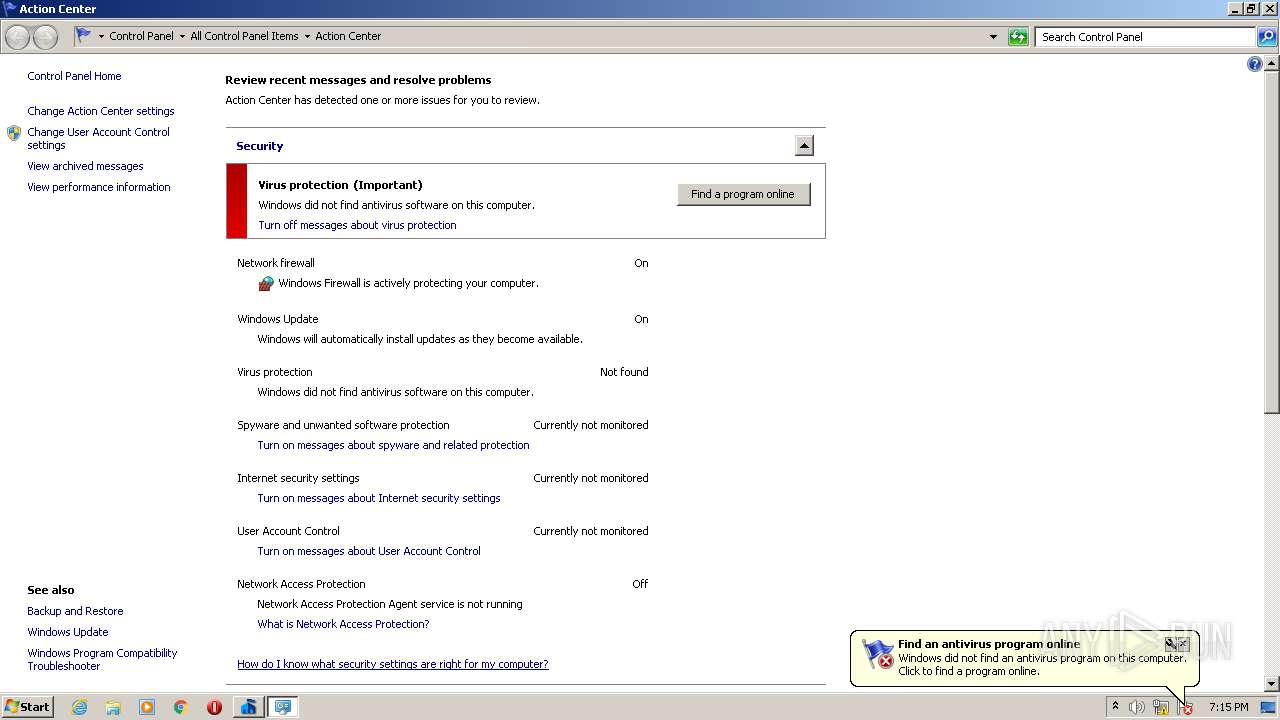Launch Opera browser from the taskbar

click(x=214, y=707)
